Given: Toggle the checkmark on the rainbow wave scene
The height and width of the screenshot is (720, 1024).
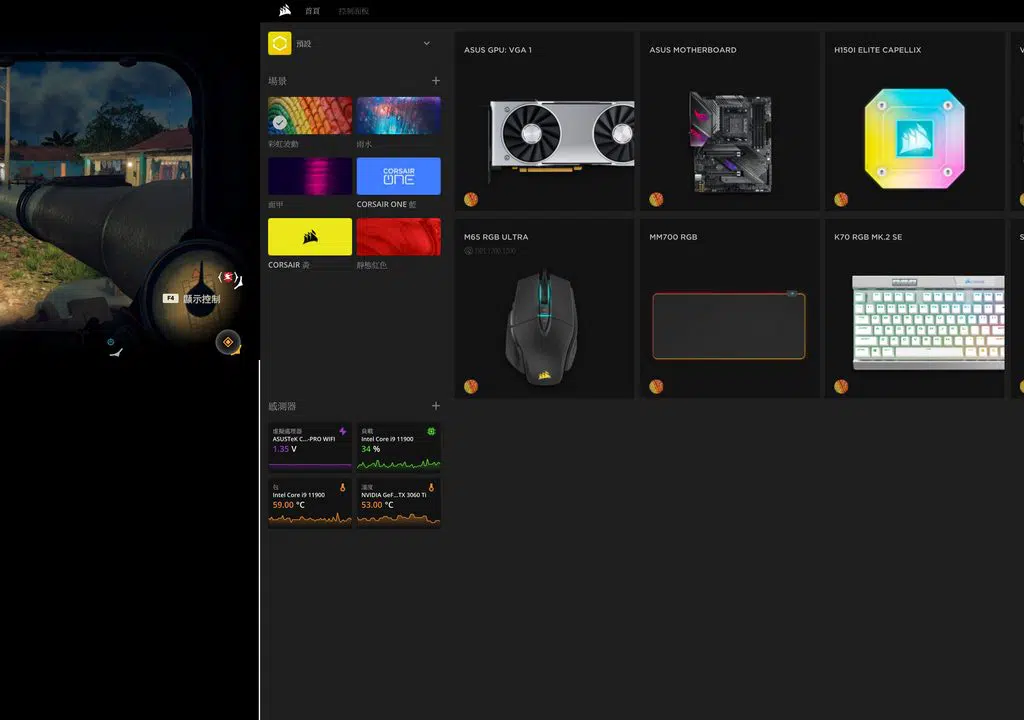Looking at the screenshot, I should click(279, 122).
